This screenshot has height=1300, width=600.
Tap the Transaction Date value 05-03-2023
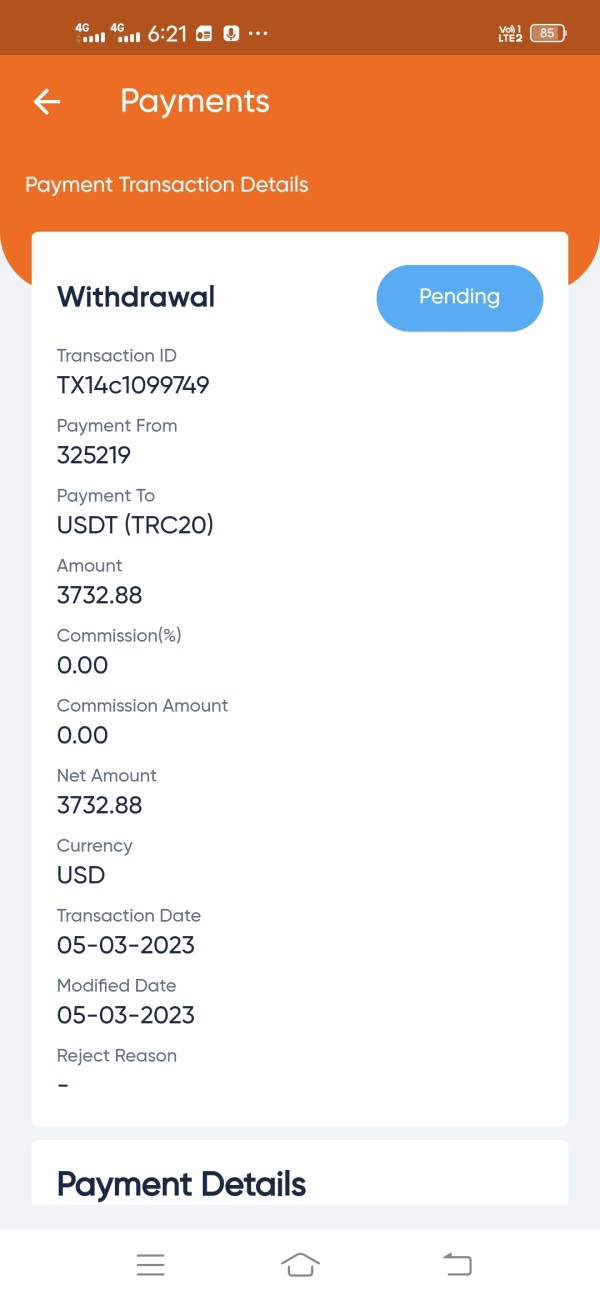pos(126,945)
